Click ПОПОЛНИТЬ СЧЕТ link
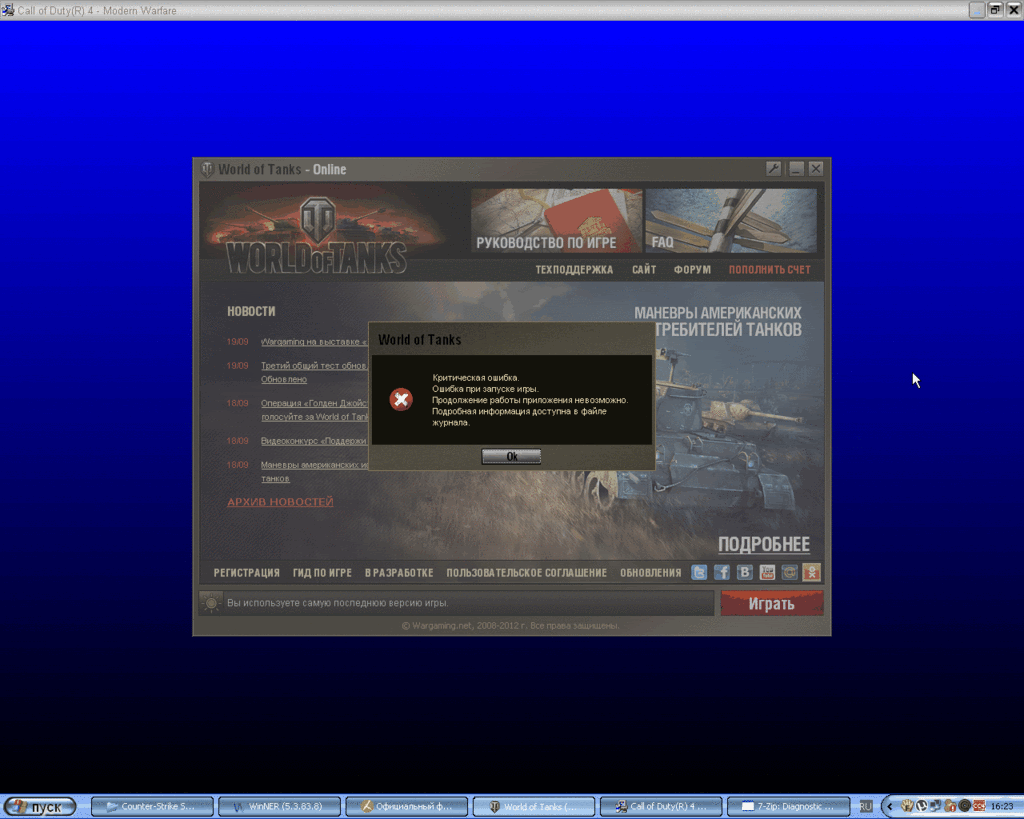1024x819 pixels. (x=769, y=270)
